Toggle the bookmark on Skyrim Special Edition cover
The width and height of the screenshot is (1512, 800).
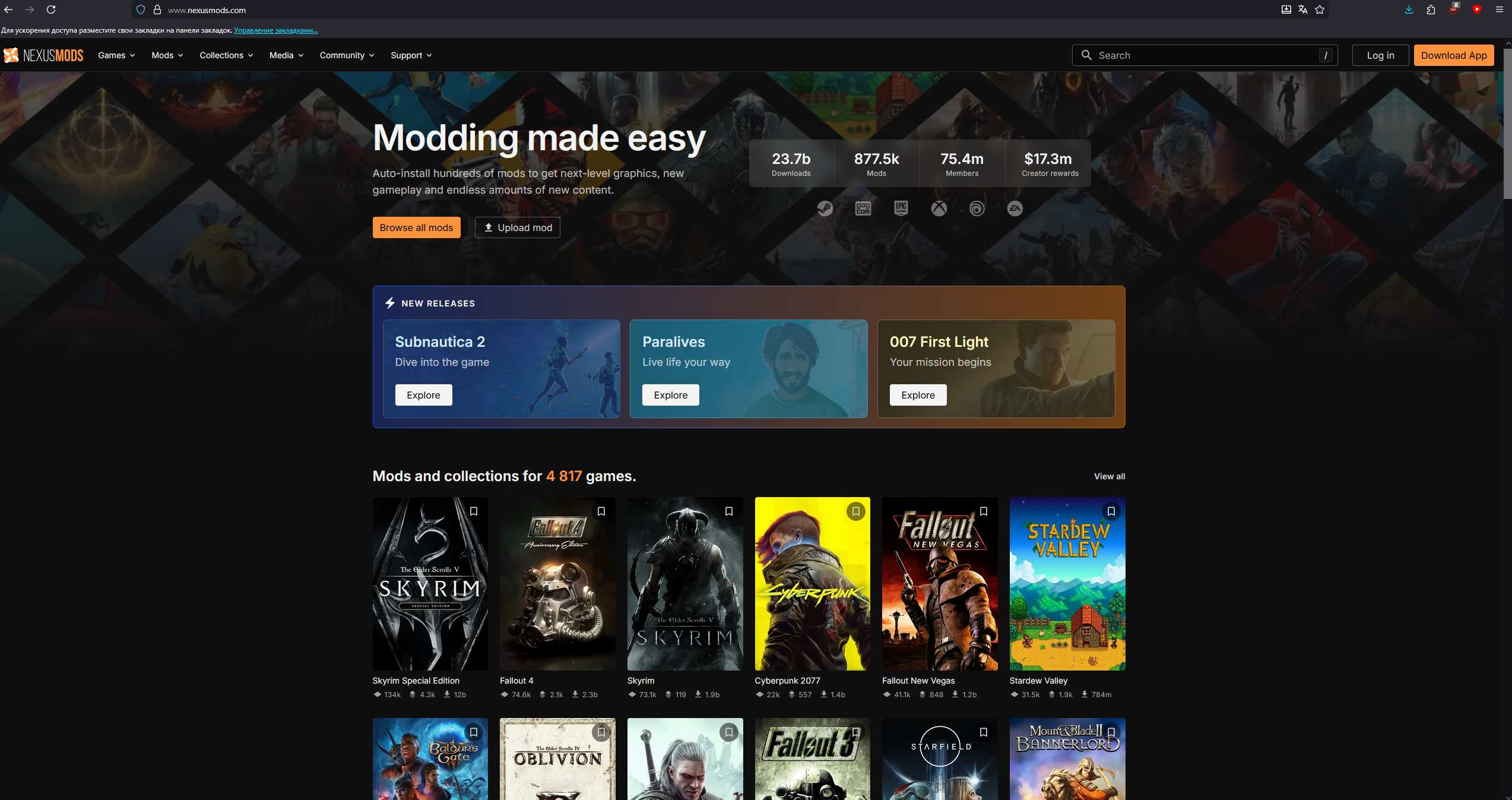click(x=474, y=511)
